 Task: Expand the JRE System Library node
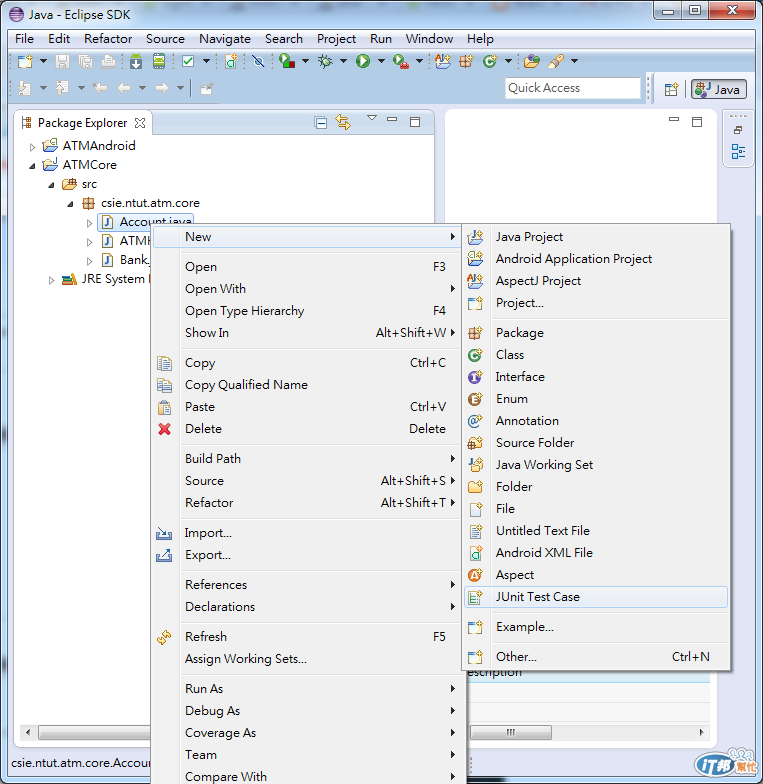point(51,280)
